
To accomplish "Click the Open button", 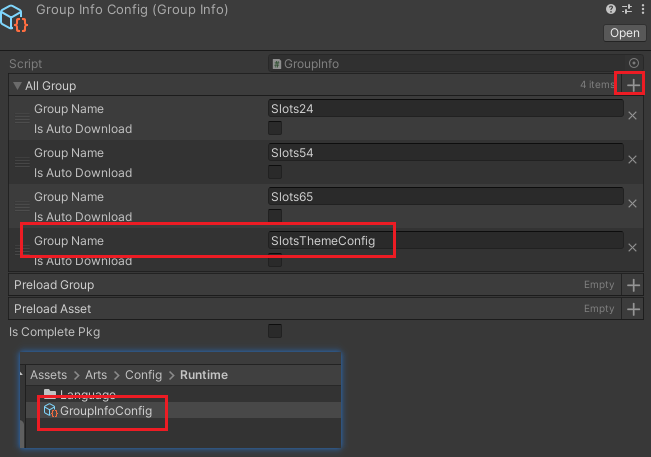I will point(623,33).
